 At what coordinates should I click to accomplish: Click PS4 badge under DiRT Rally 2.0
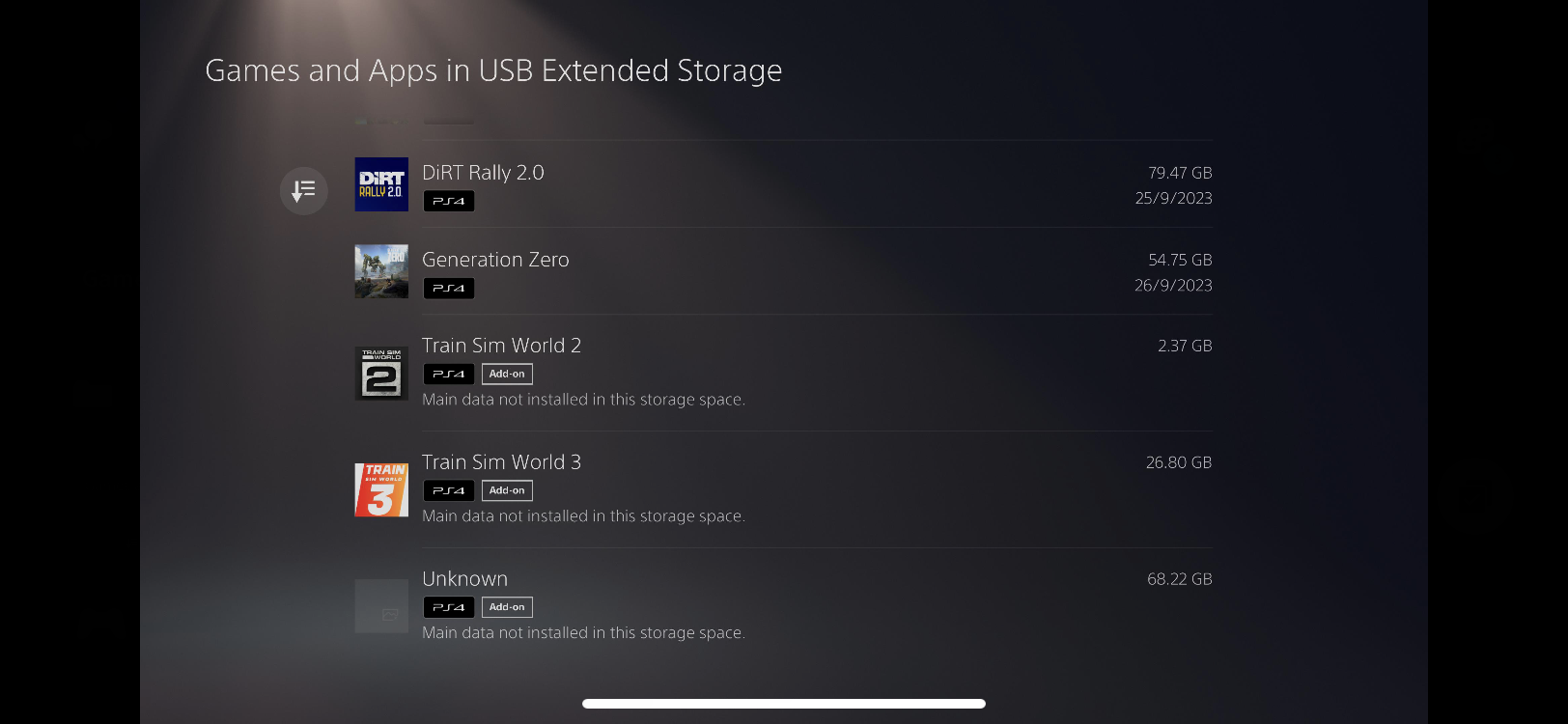(449, 201)
